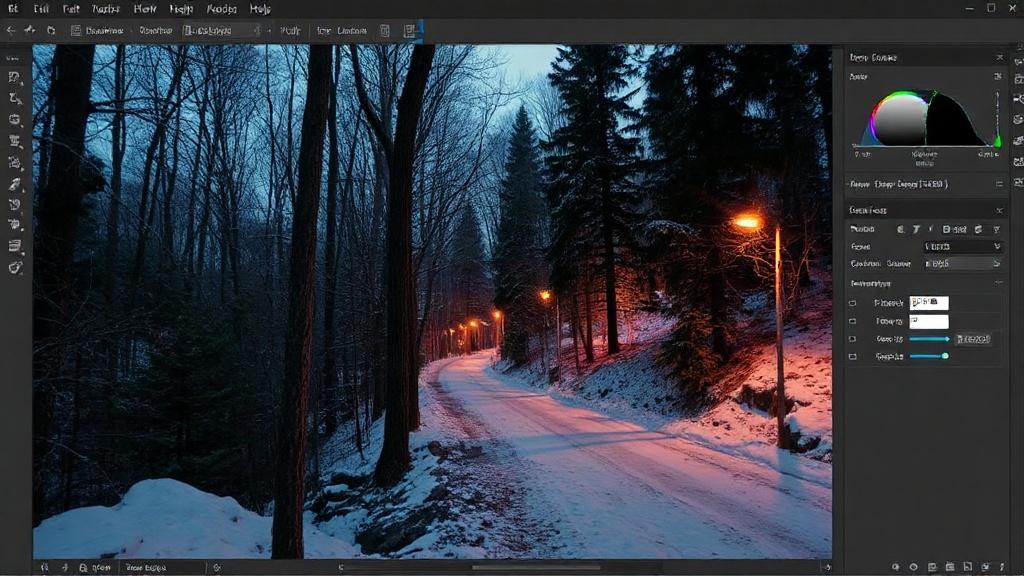The image size is (1024, 576).
Task: Click the value box beside the upper blue slider
Action: [x=973, y=339]
